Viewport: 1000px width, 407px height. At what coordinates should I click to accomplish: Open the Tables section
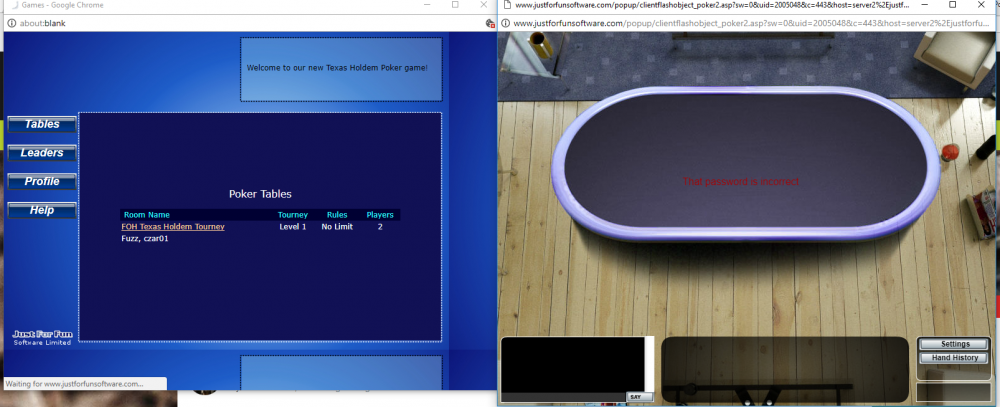tap(42, 124)
